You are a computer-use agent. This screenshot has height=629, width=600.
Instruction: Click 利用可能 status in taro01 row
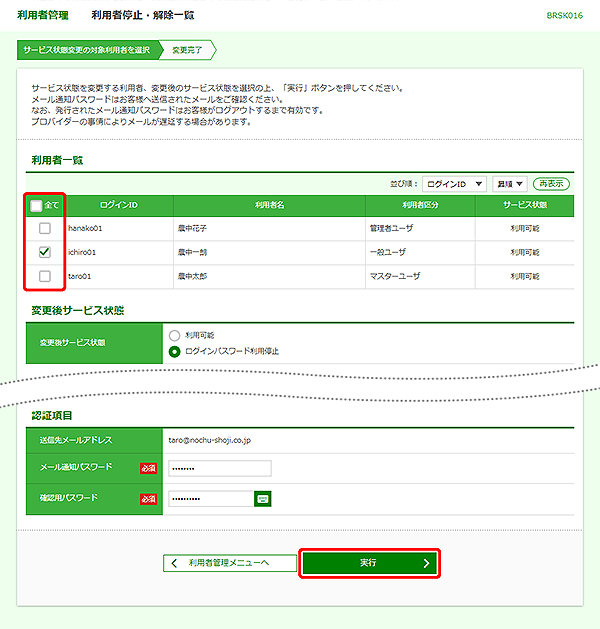pyautogui.click(x=525, y=276)
